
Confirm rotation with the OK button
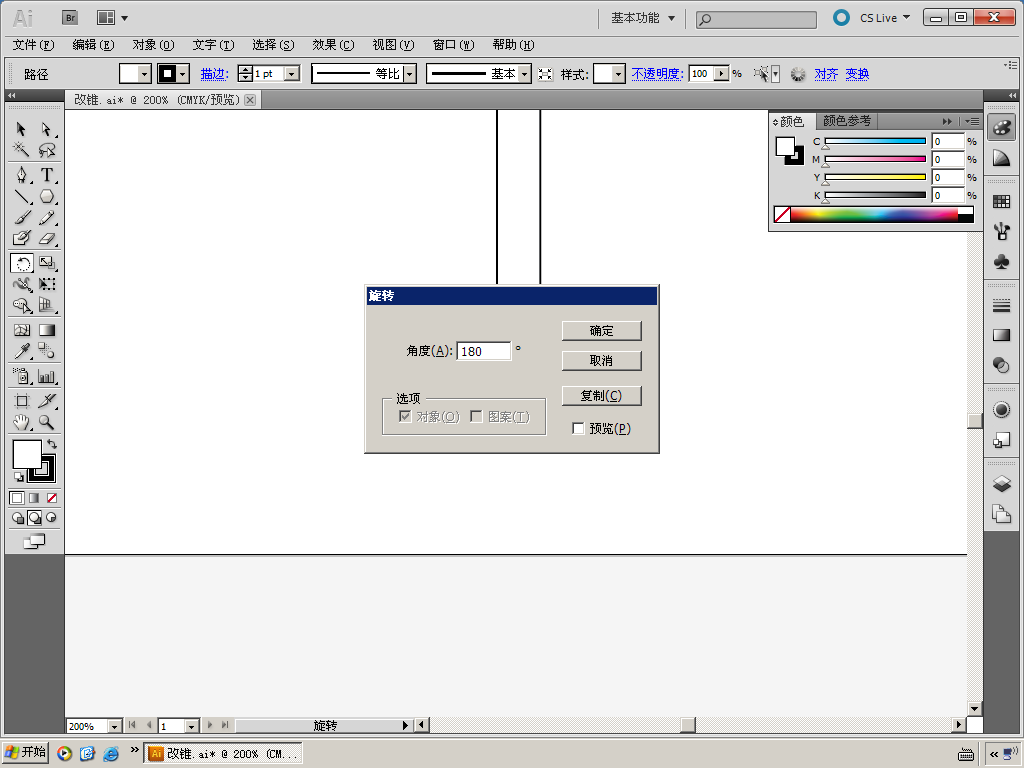(x=601, y=330)
